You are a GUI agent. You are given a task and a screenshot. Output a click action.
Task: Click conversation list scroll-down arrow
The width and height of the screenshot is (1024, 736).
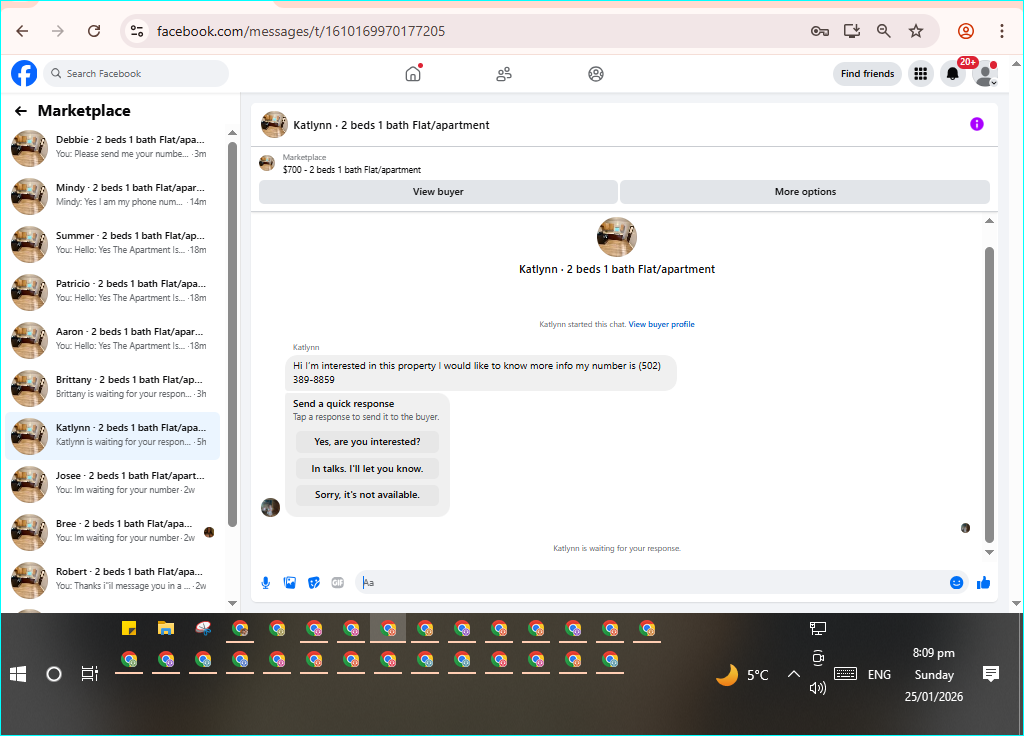point(232,603)
